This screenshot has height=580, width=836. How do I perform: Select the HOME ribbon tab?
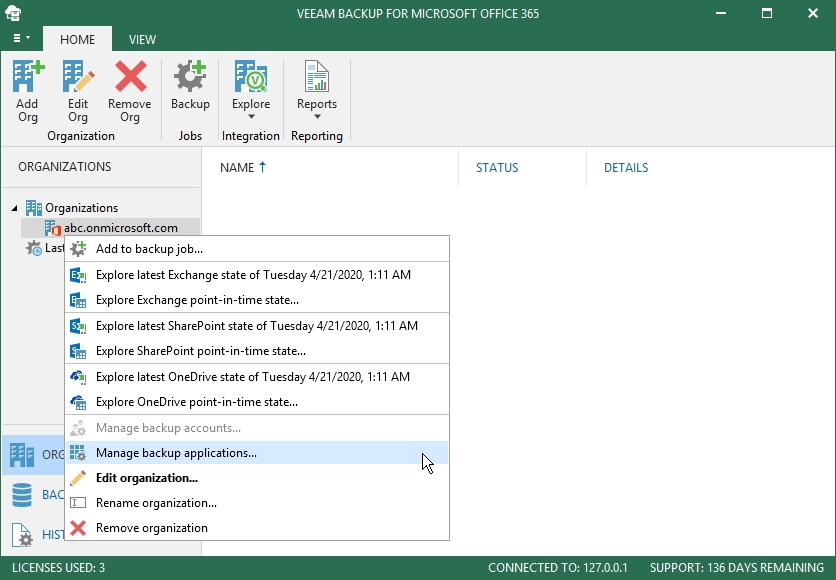tap(78, 39)
